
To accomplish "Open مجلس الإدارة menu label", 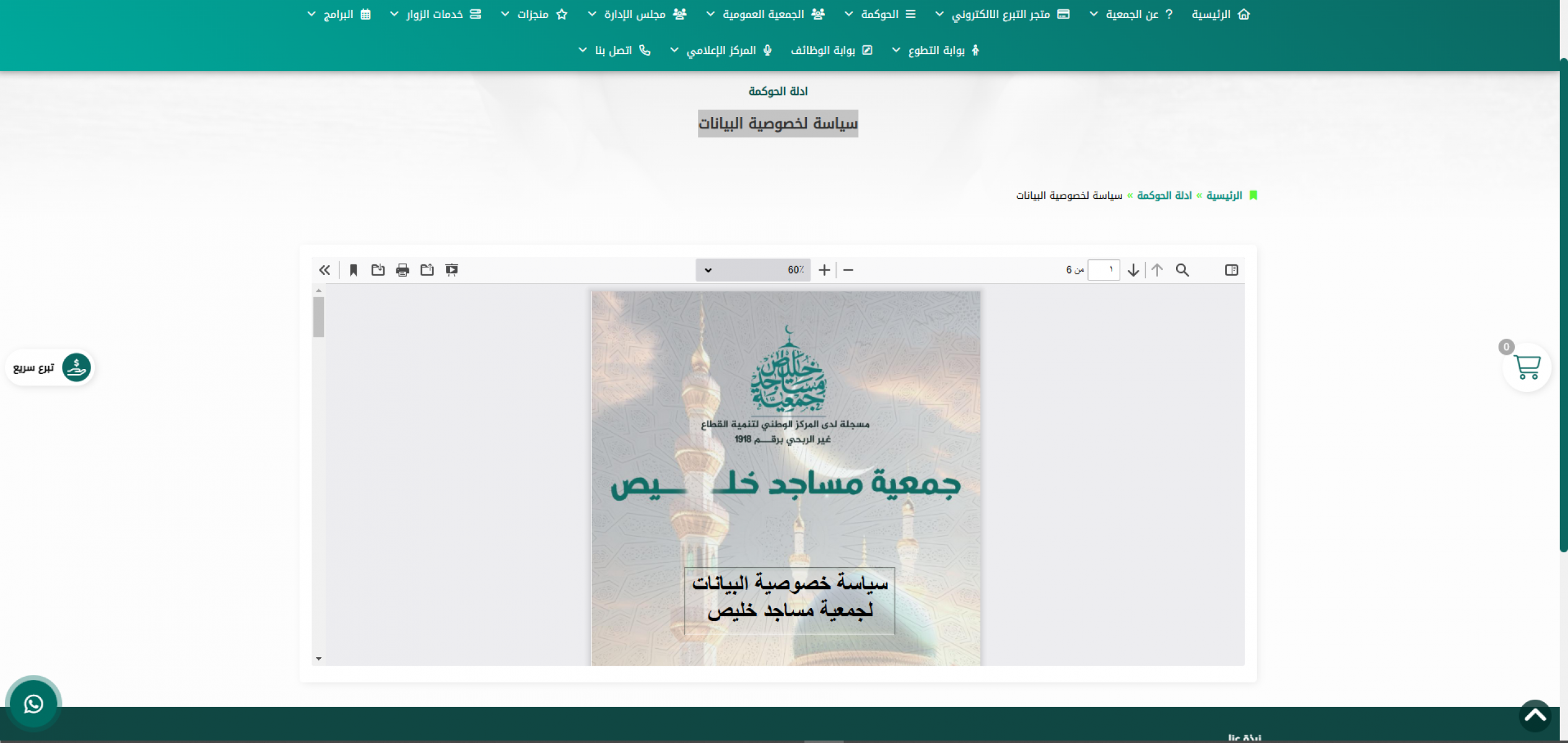I will pos(635,14).
